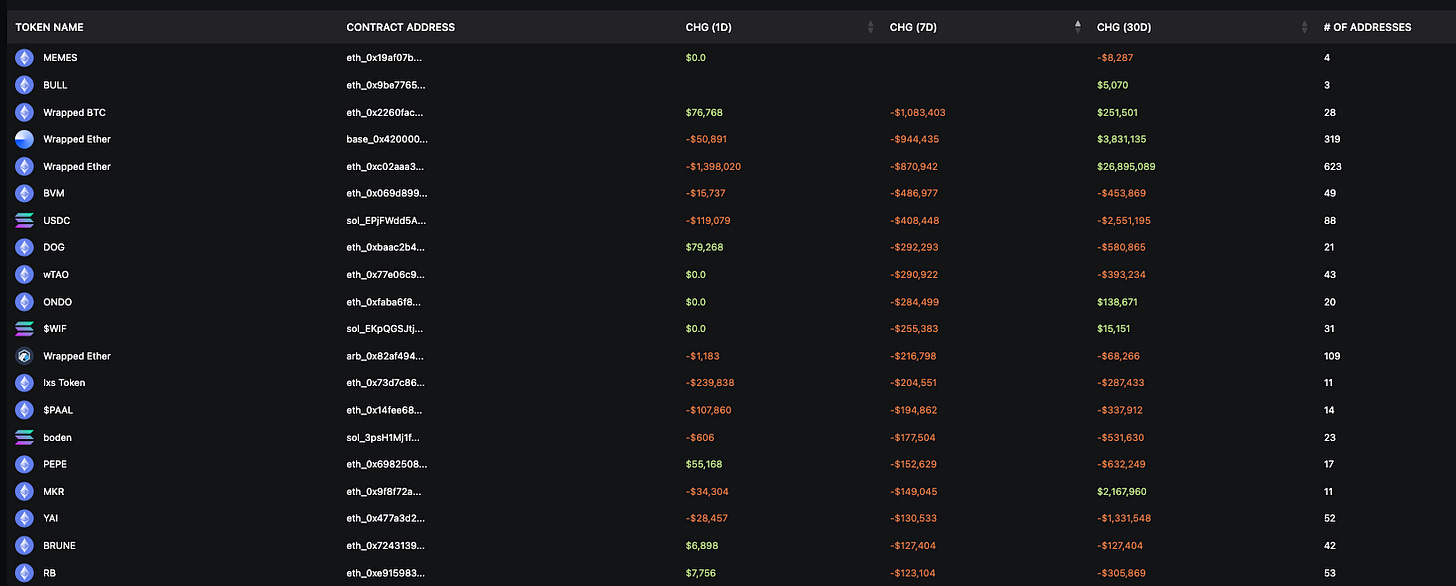Click contract address arb_0x82af494...
The height and width of the screenshot is (586, 1456).
click(386, 356)
